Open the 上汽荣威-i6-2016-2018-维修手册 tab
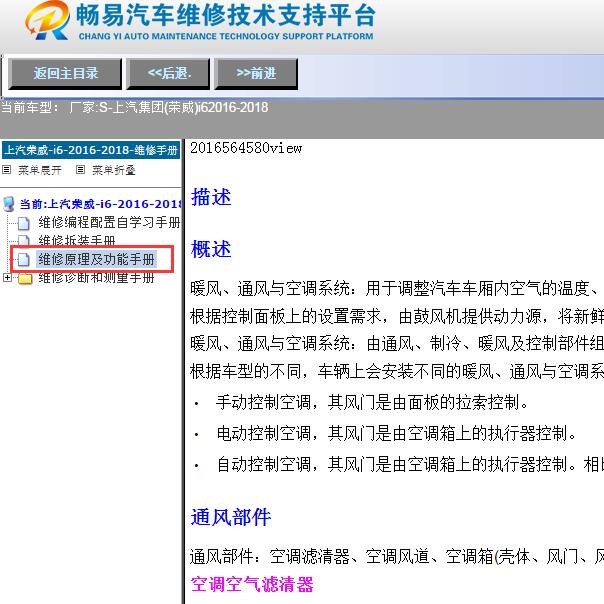The image size is (604, 604). [91, 150]
